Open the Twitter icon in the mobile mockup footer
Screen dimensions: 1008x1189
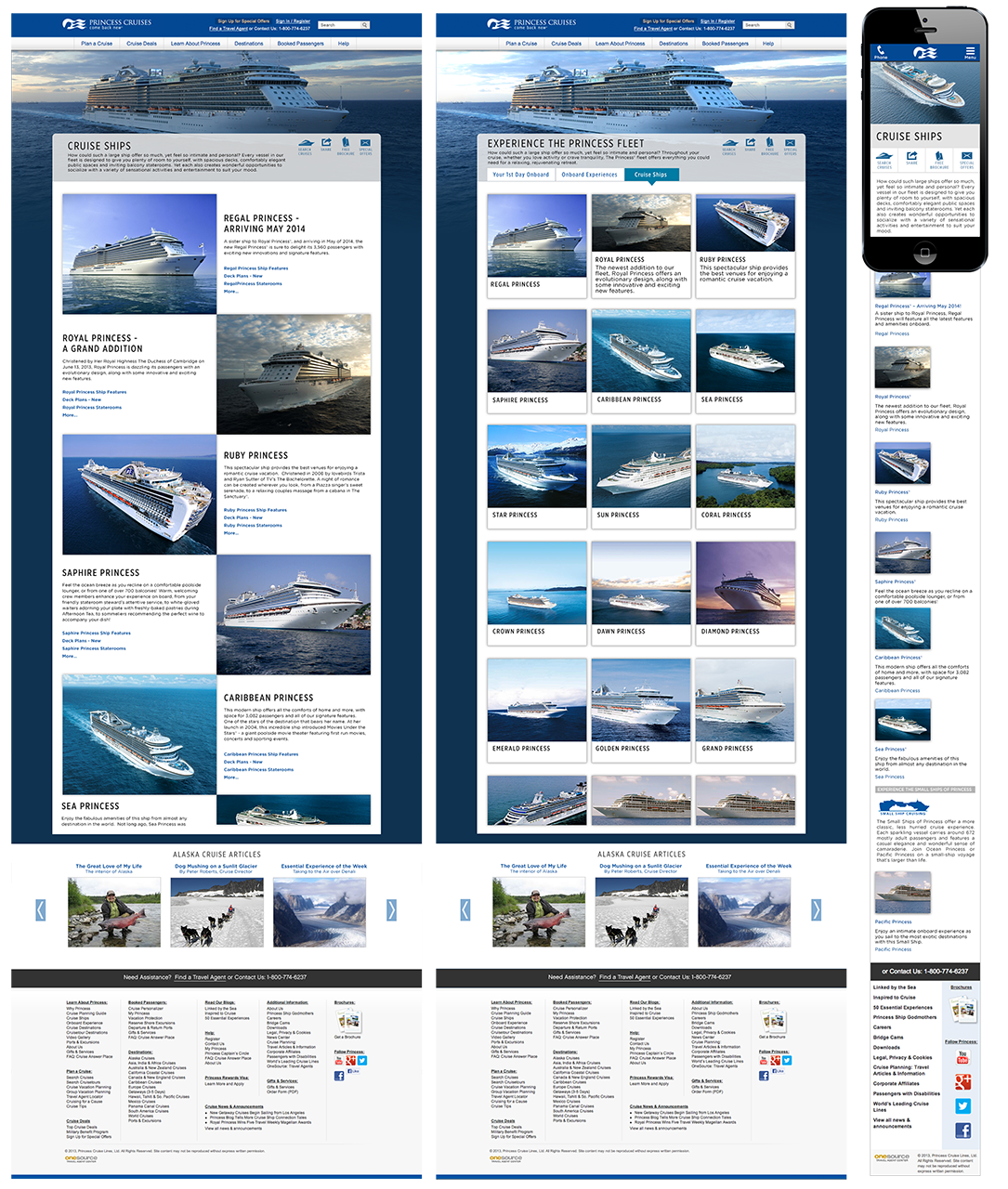point(962,1106)
